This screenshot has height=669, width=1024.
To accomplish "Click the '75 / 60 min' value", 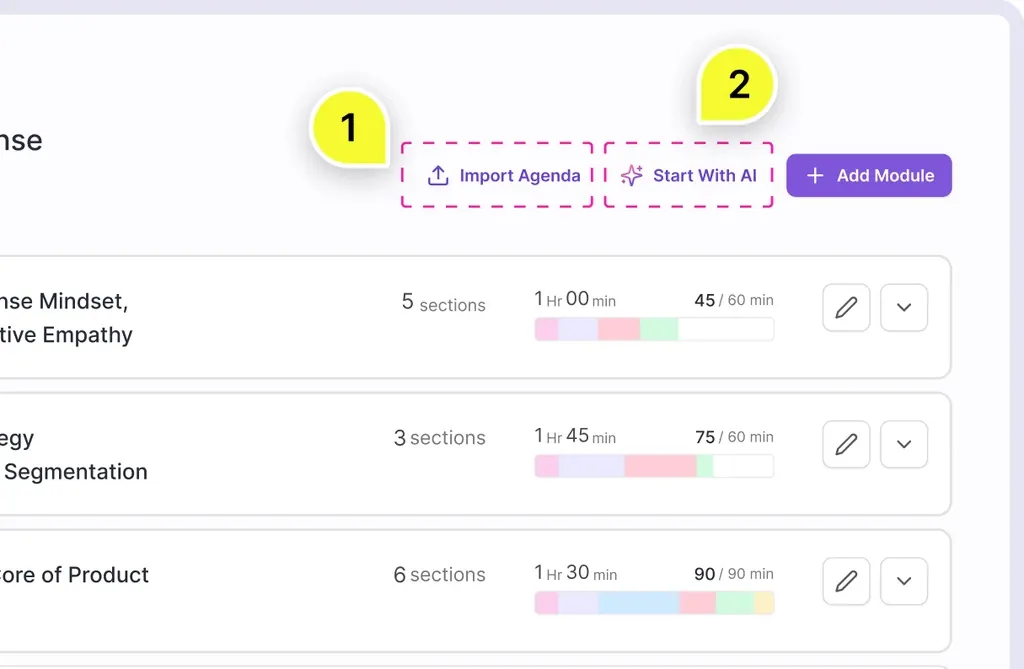I will pos(734,436).
